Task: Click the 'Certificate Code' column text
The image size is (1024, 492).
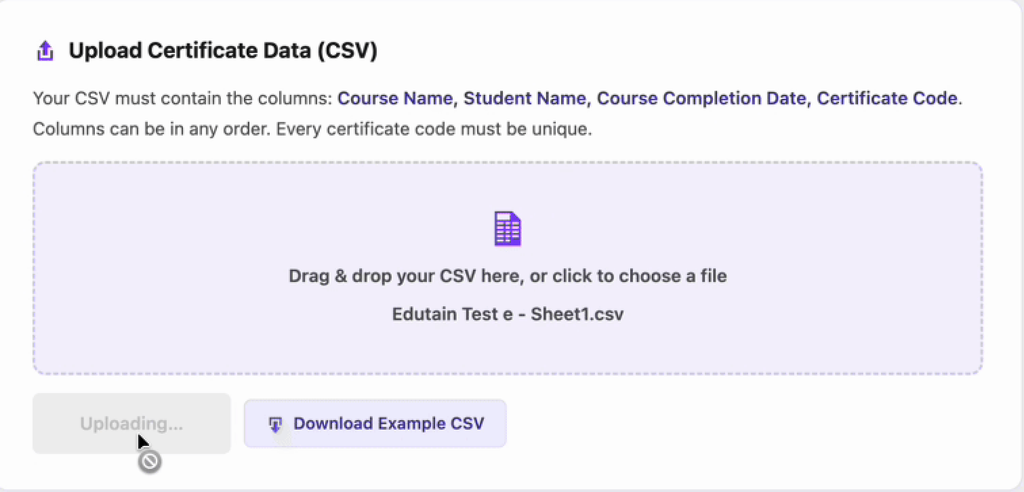Action: [x=887, y=99]
